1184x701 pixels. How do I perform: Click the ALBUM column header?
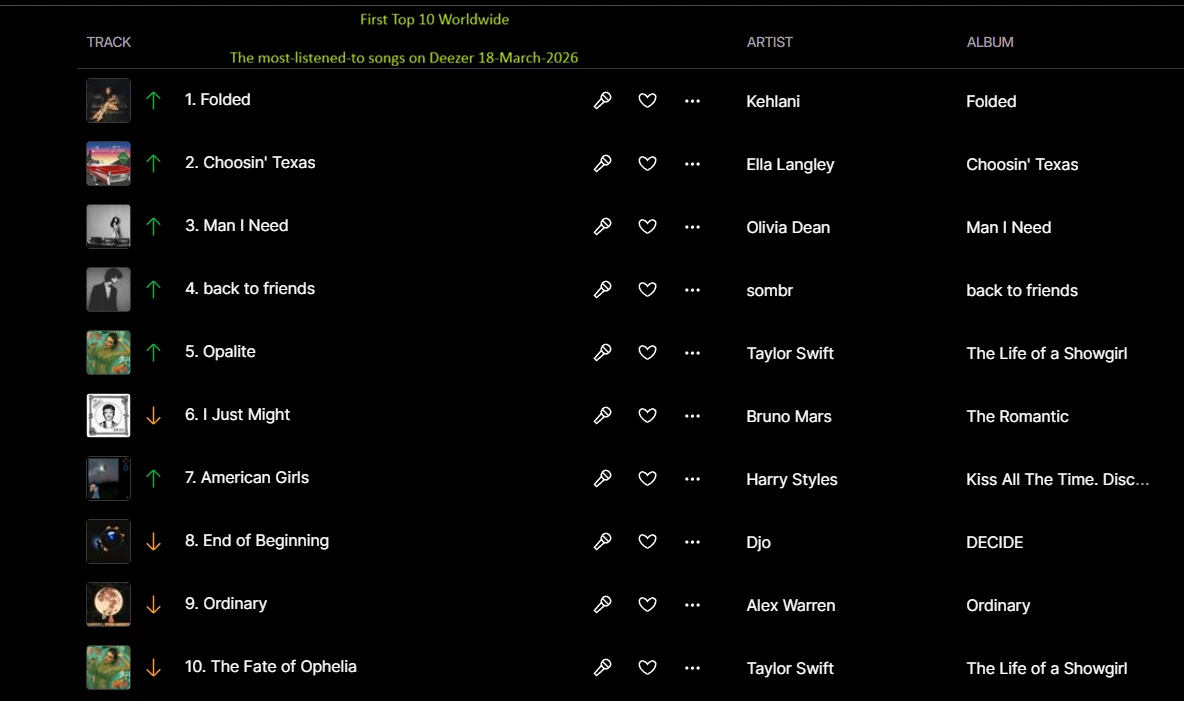tap(989, 42)
